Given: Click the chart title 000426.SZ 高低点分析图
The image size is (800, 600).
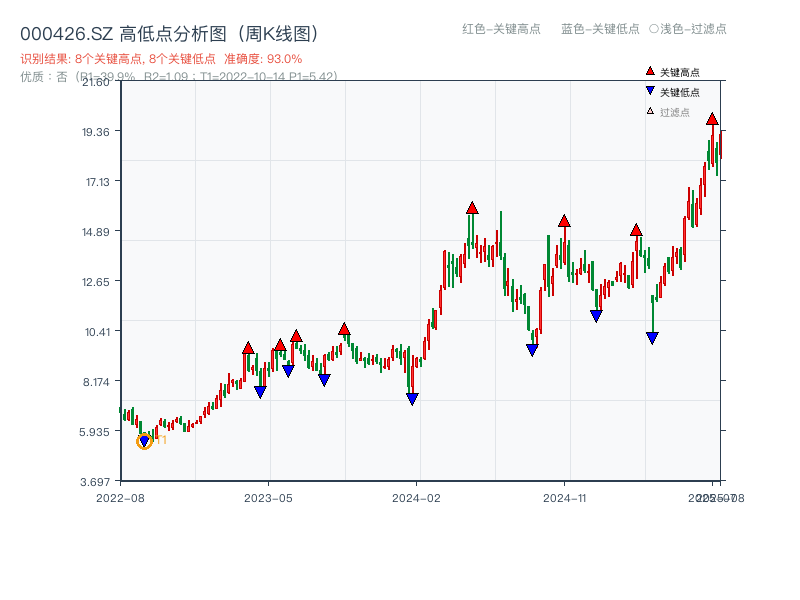Looking at the screenshot, I should pyautogui.click(x=169, y=34).
